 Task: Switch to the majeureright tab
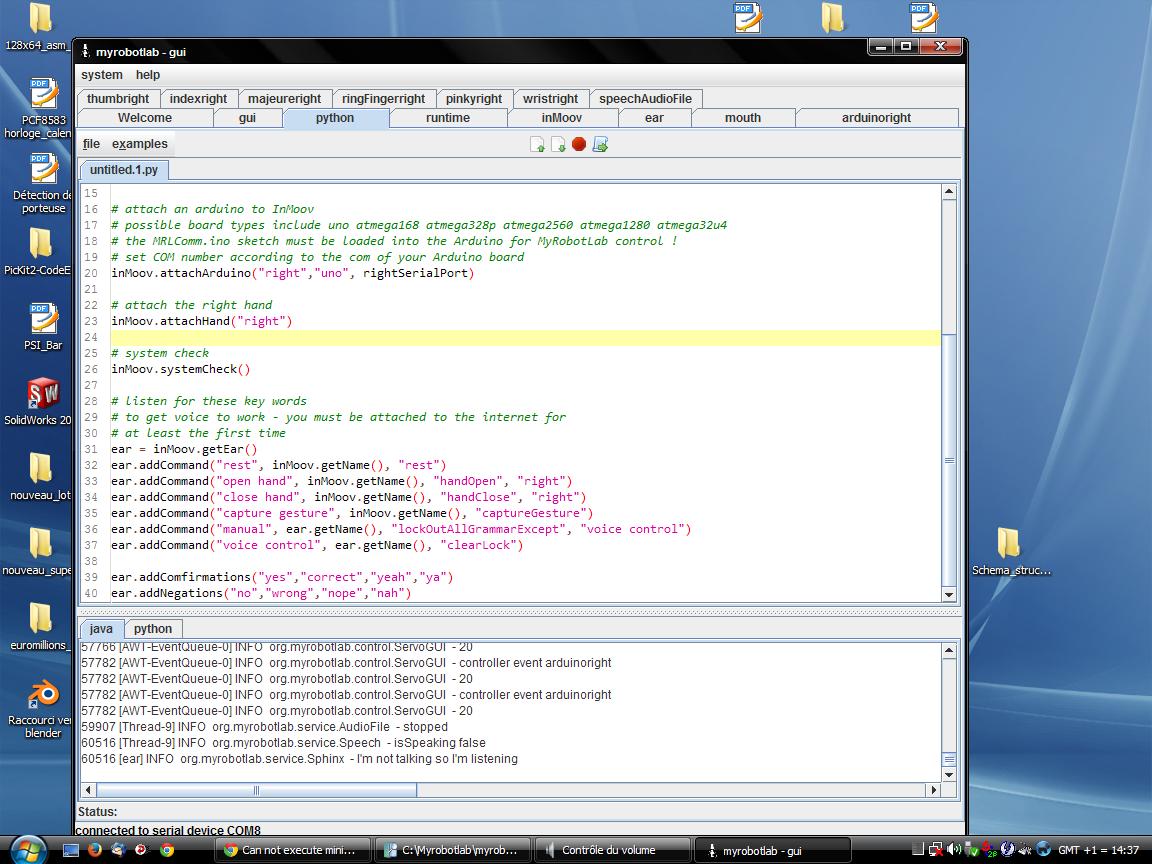point(284,98)
